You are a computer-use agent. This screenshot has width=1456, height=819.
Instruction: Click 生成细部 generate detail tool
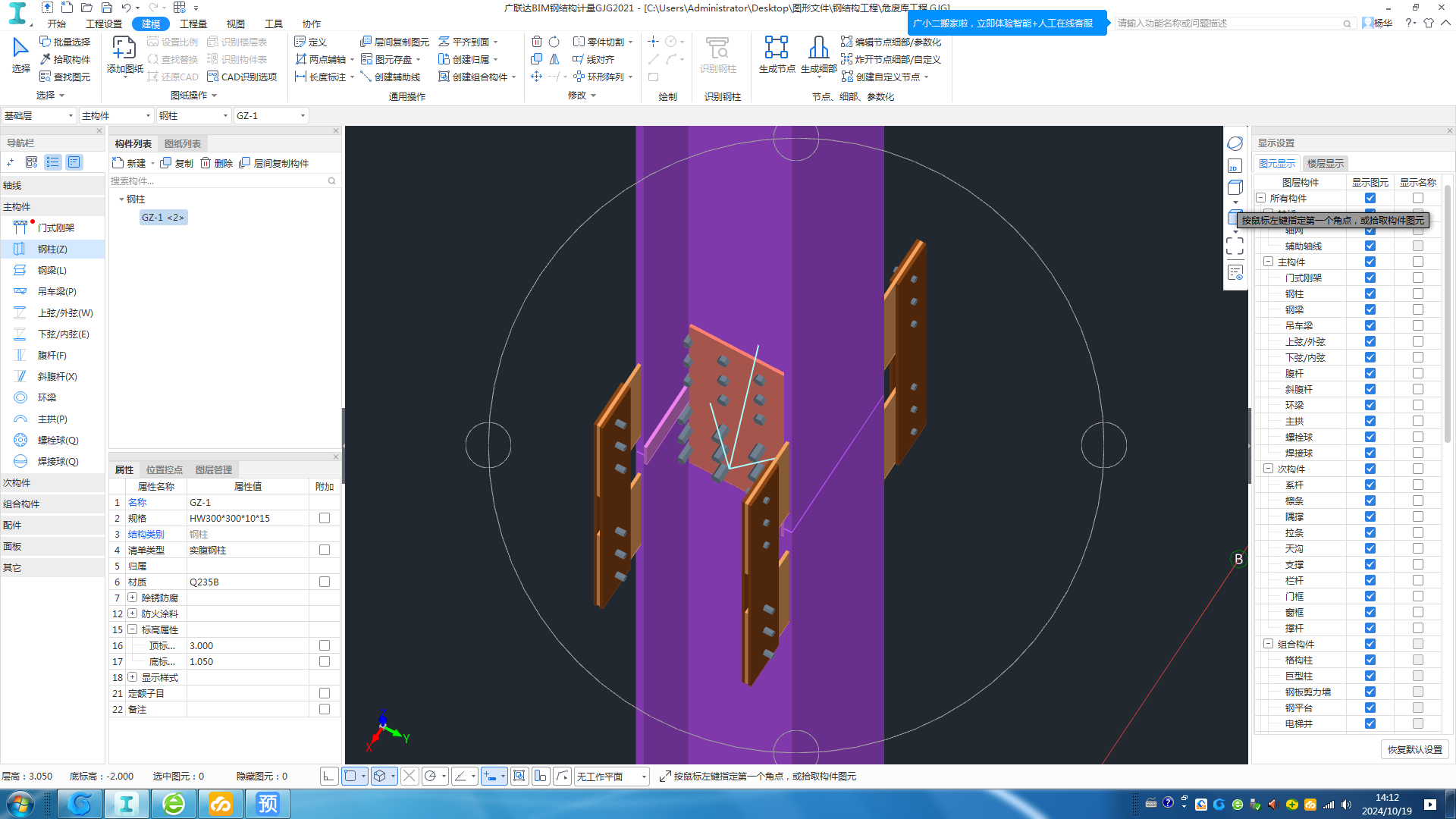coord(818,55)
